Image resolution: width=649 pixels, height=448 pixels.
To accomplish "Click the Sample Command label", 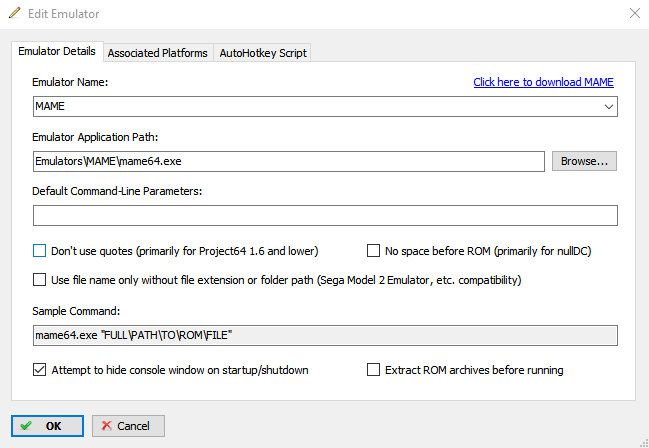I will [x=76, y=311].
